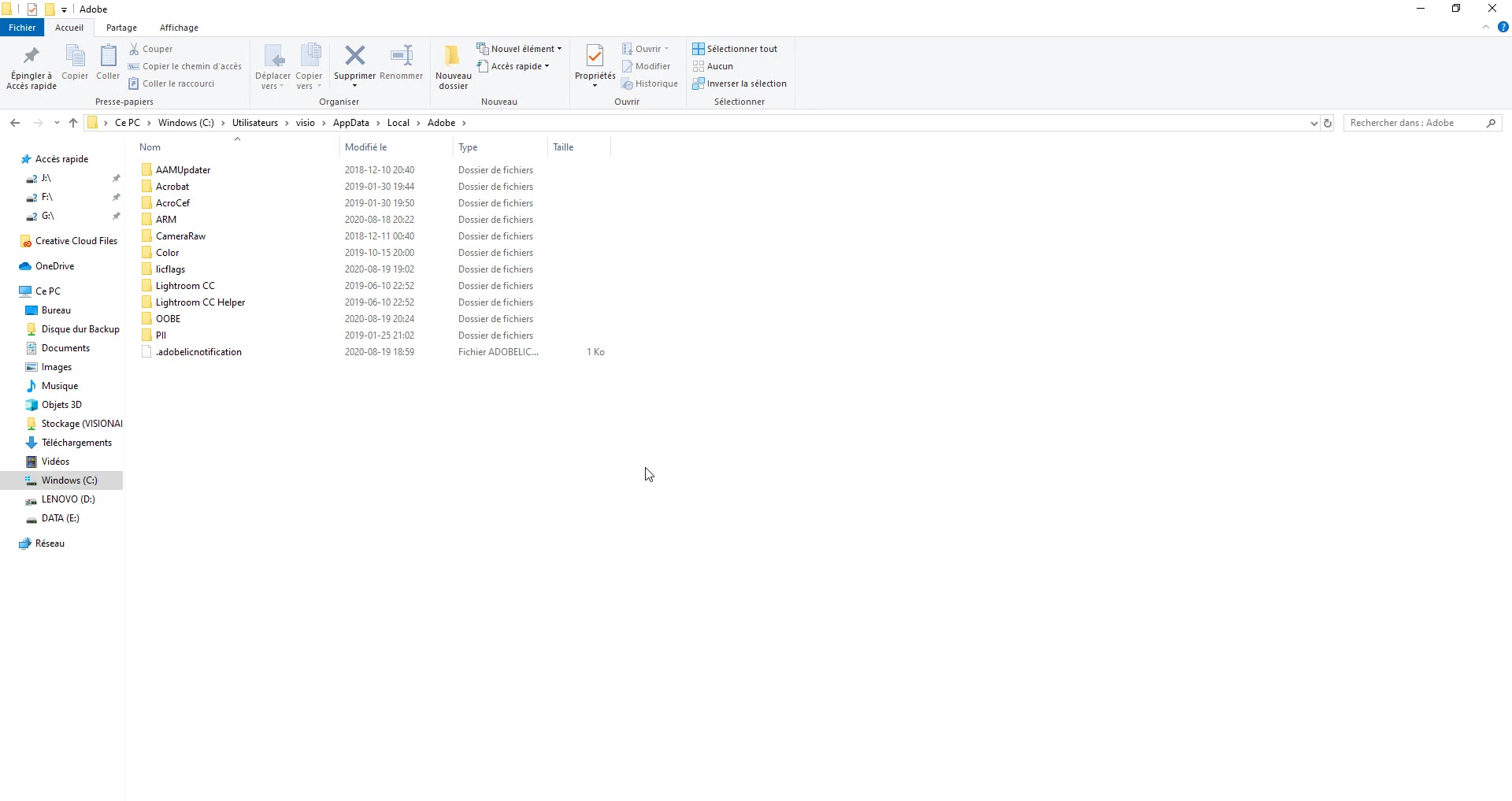Click Inverser la sélection
This screenshot has width=1512, height=801.
pos(739,83)
